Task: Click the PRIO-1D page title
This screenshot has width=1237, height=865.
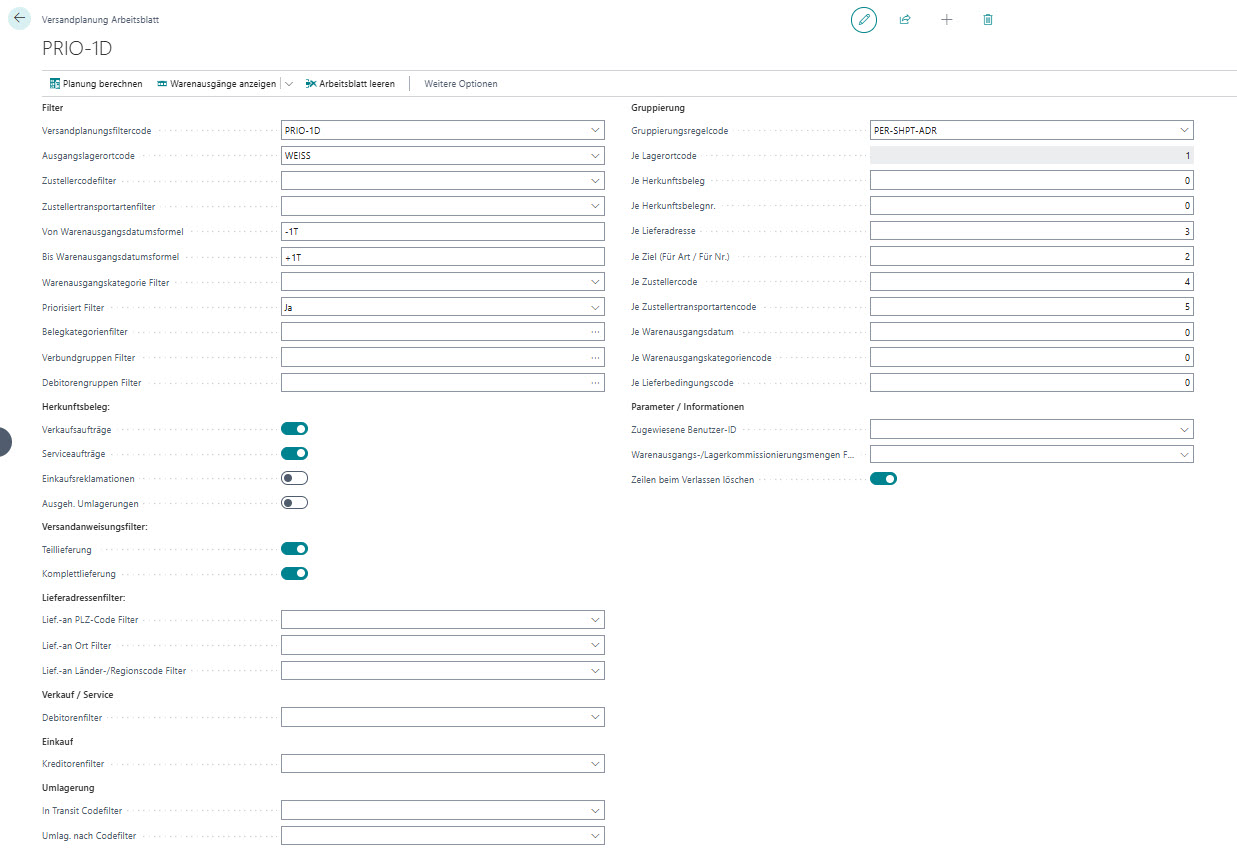Action: (x=76, y=47)
